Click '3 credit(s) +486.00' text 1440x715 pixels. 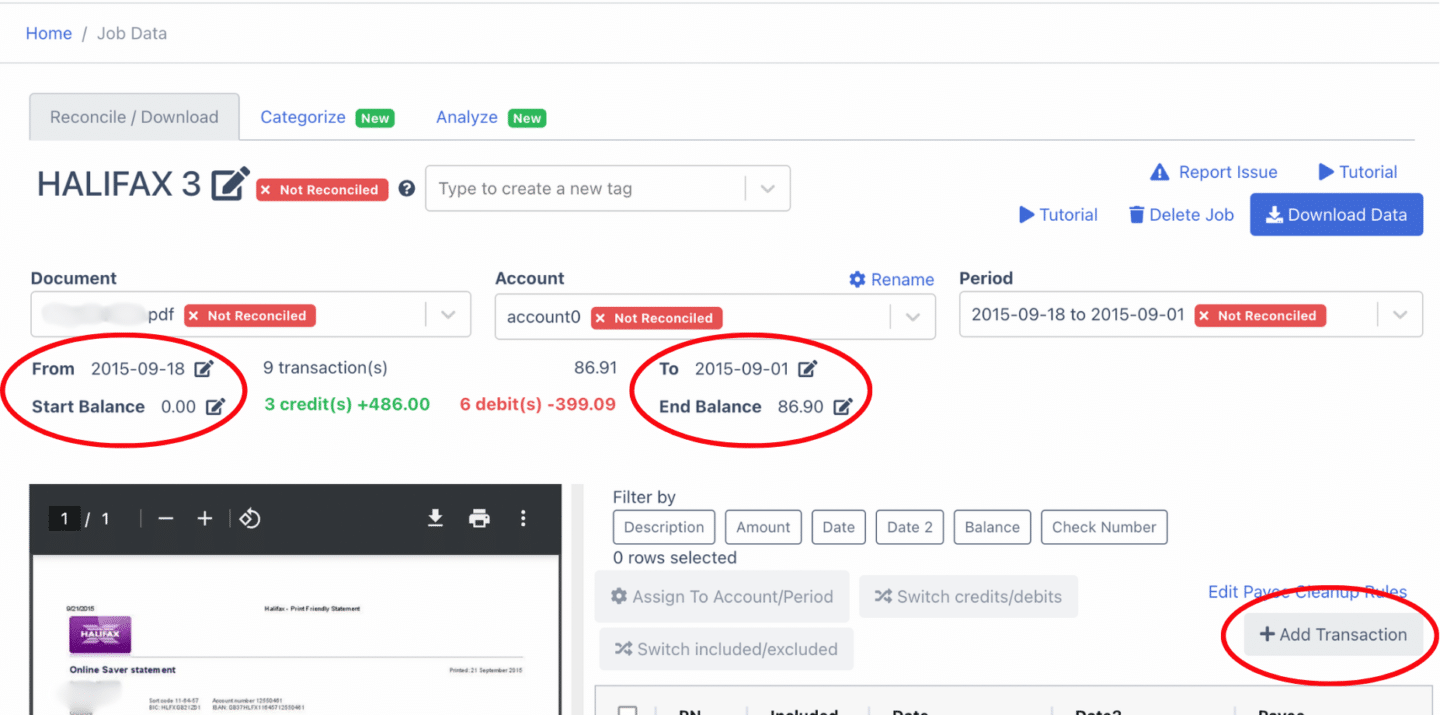(347, 405)
